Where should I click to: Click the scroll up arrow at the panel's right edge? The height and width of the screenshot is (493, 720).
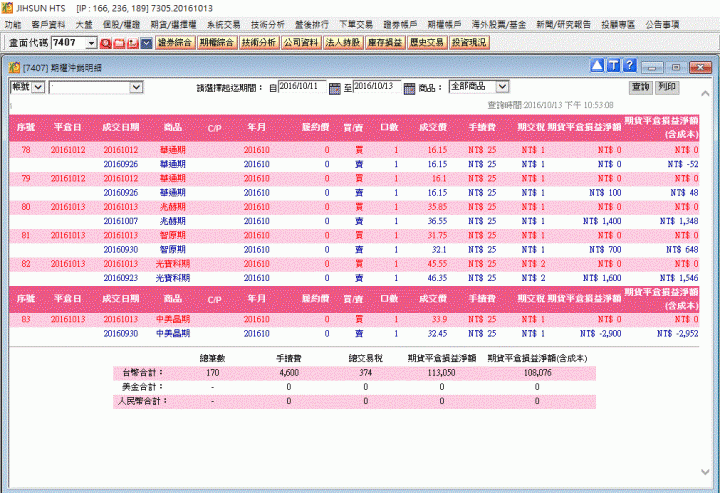tap(705, 94)
